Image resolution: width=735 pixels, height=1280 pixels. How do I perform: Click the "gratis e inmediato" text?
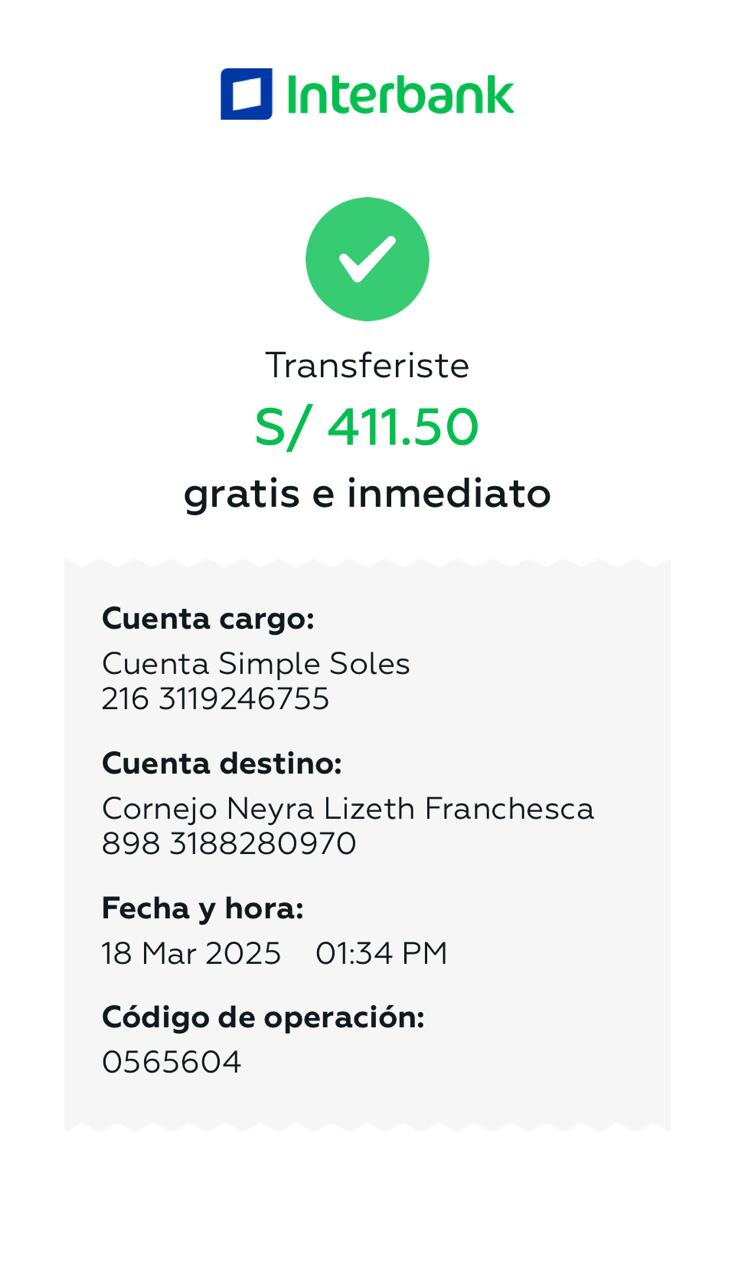[x=367, y=494]
